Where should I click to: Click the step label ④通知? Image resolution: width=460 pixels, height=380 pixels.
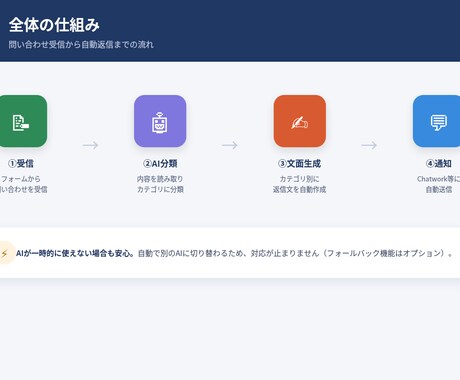pos(439,163)
